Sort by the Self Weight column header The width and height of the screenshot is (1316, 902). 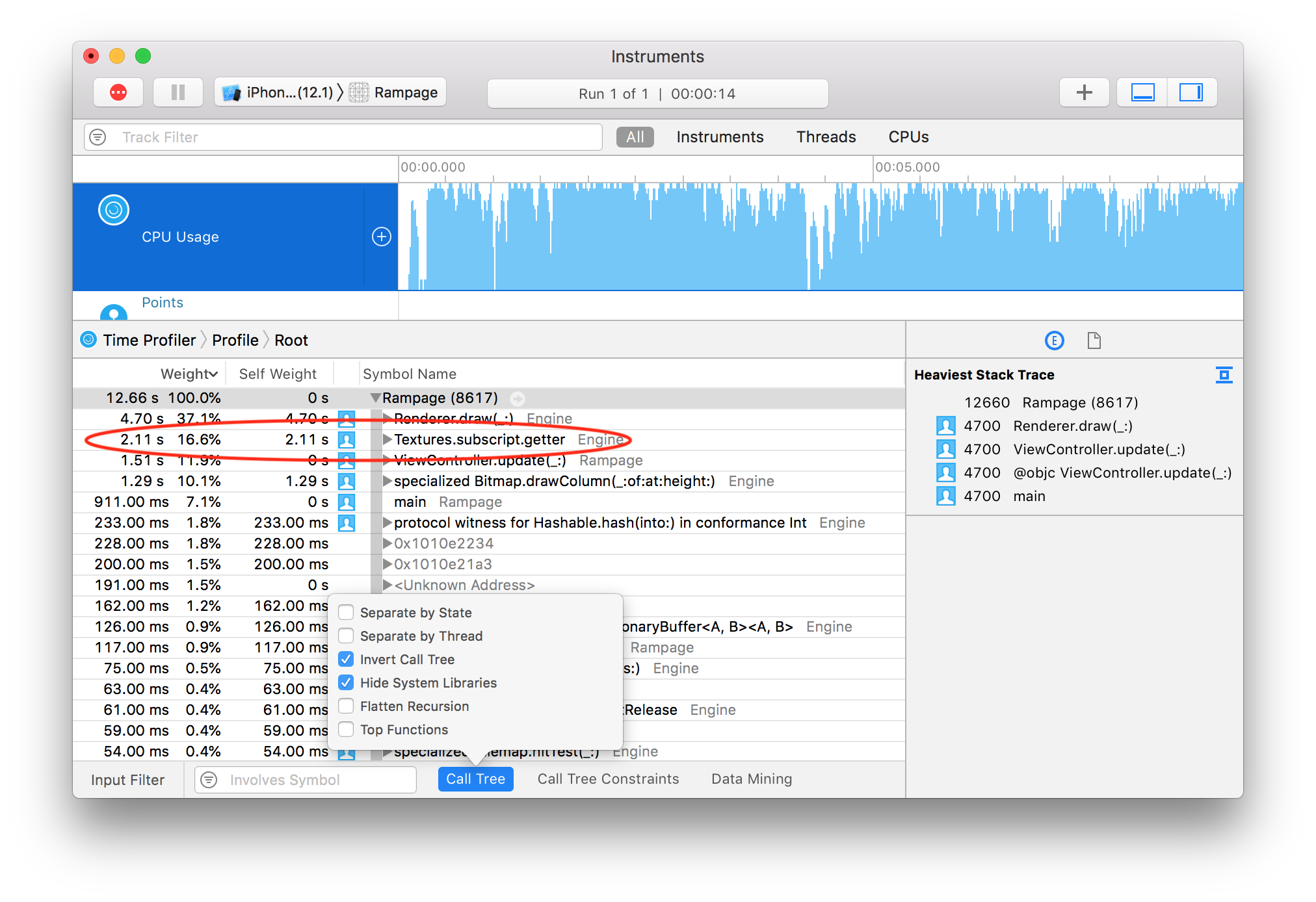point(278,374)
